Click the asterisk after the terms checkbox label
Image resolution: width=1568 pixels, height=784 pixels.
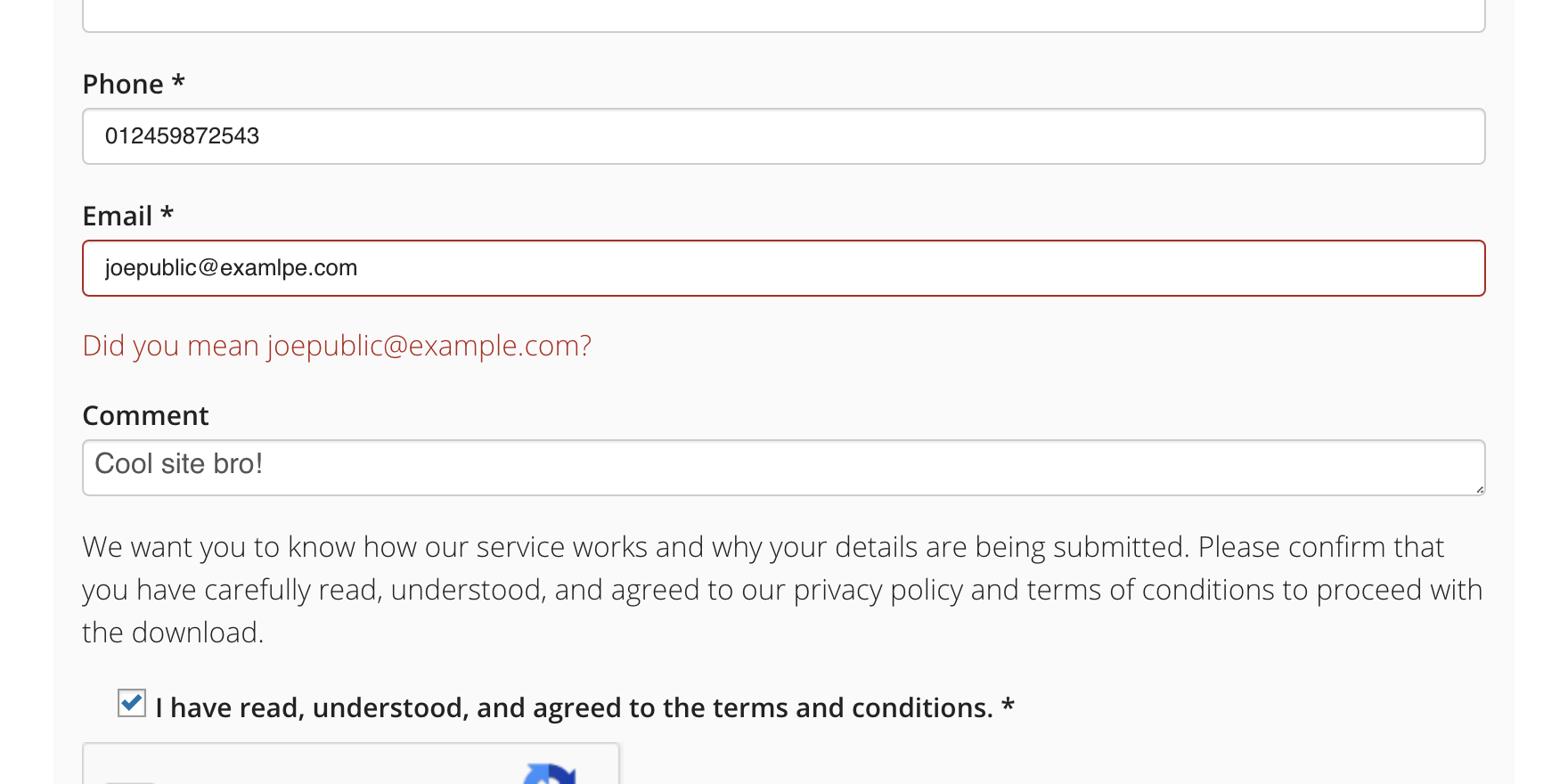[1008, 707]
